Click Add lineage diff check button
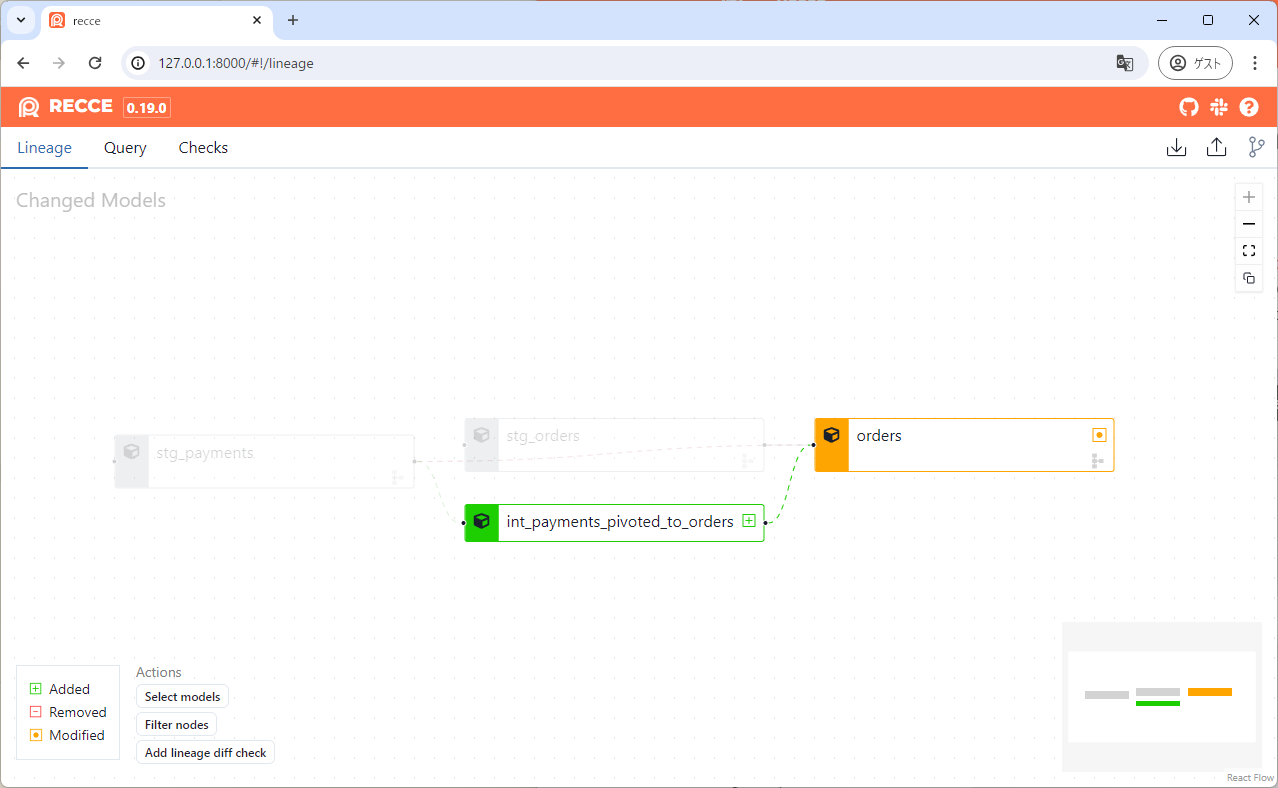1278x788 pixels. coord(205,752)
